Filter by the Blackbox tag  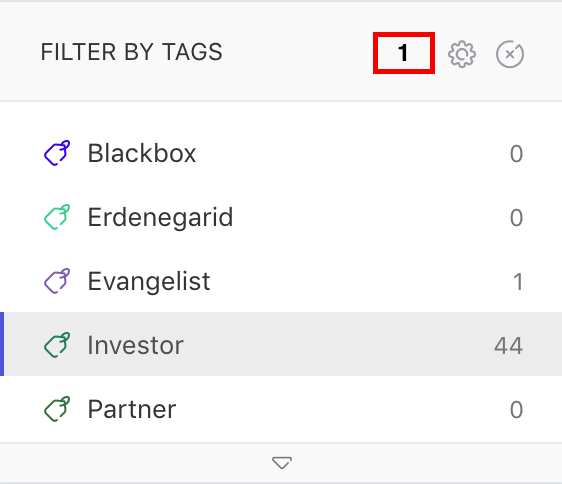pyautogui.click(x=281, y=153)
